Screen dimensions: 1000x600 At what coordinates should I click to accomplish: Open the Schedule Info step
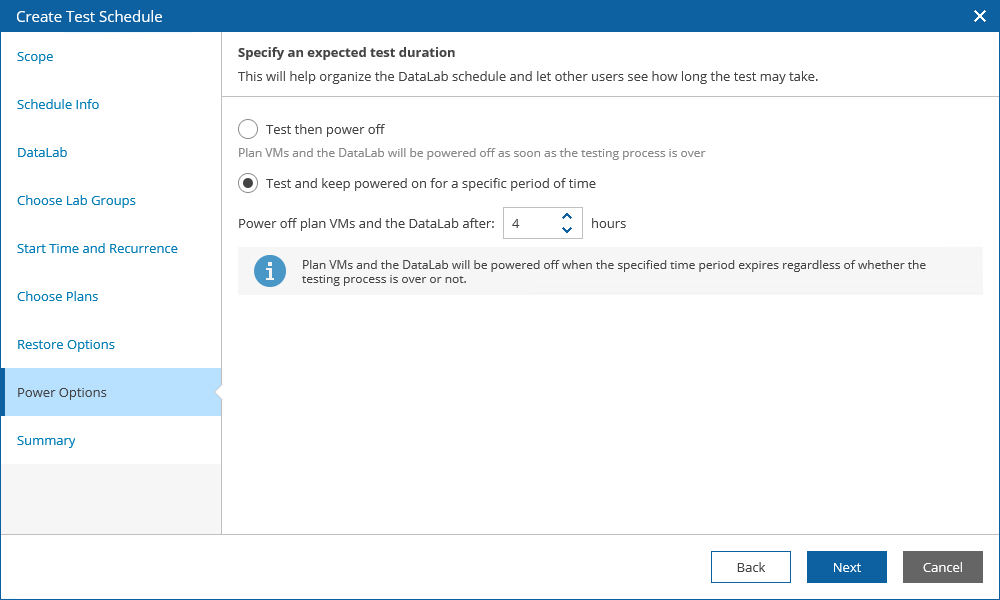click(x=58, y=104)
